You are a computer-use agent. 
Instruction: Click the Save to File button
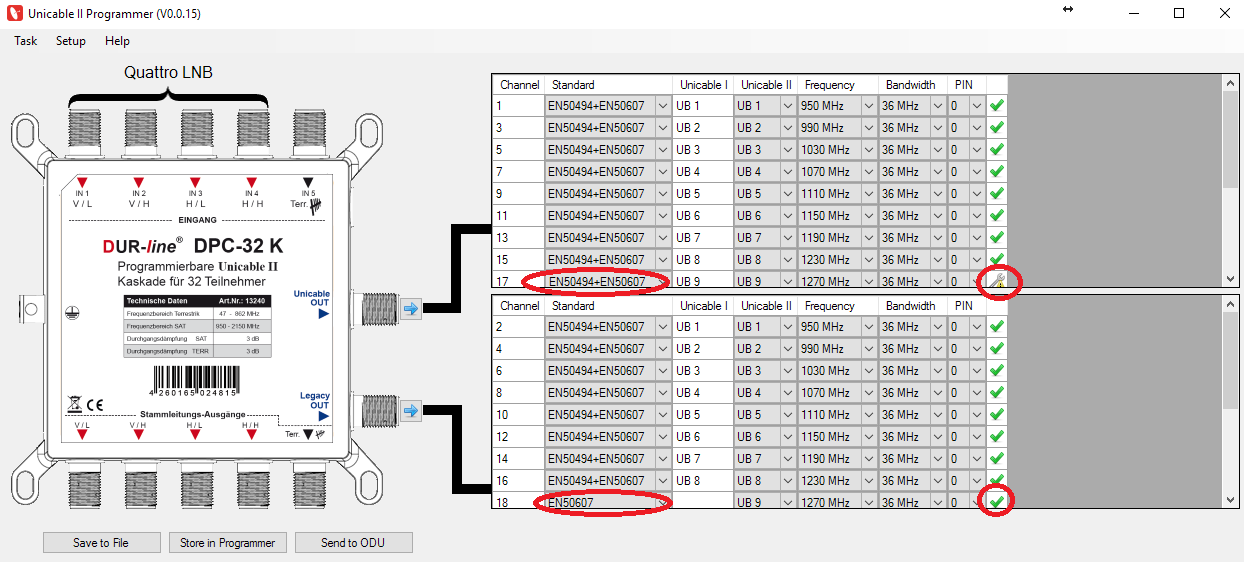(x=101, y=543)
